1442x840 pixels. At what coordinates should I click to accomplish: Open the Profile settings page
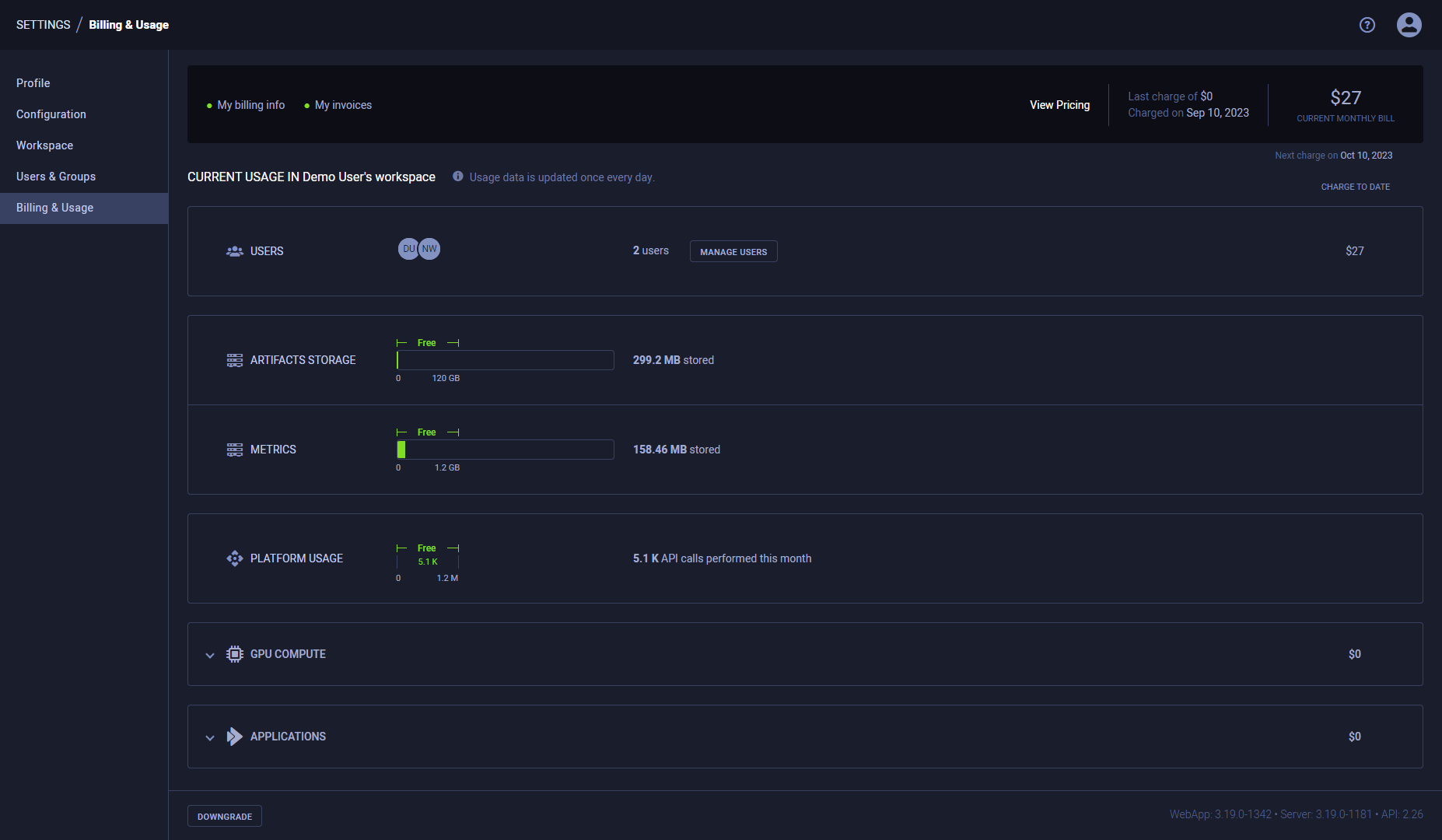point(33,83)
